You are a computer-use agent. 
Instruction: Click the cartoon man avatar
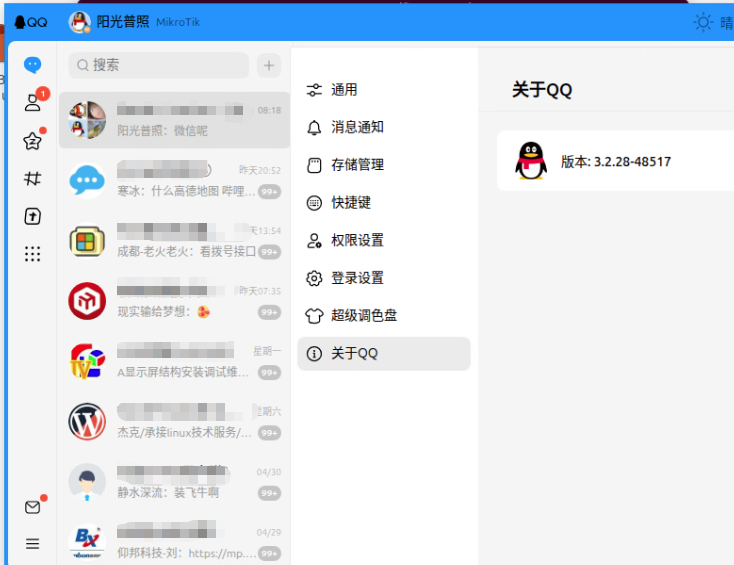tap(87, 482)
